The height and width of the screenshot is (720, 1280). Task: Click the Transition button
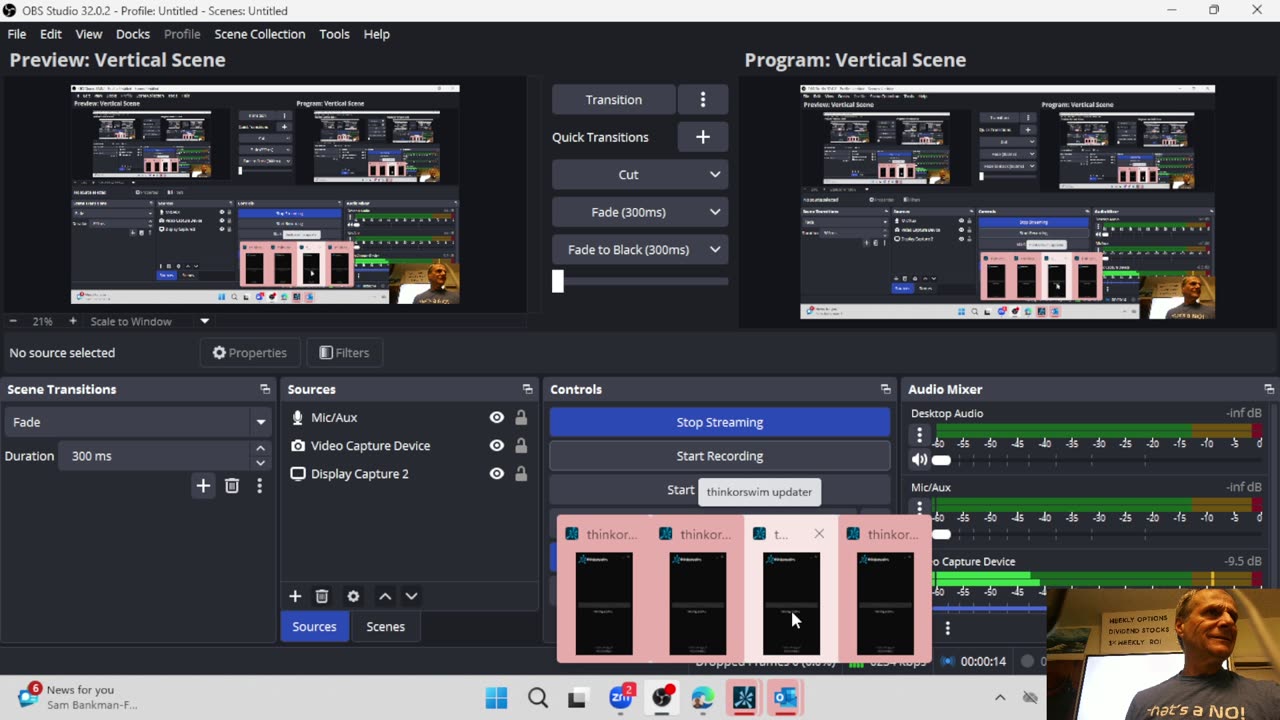click(614, 100)
